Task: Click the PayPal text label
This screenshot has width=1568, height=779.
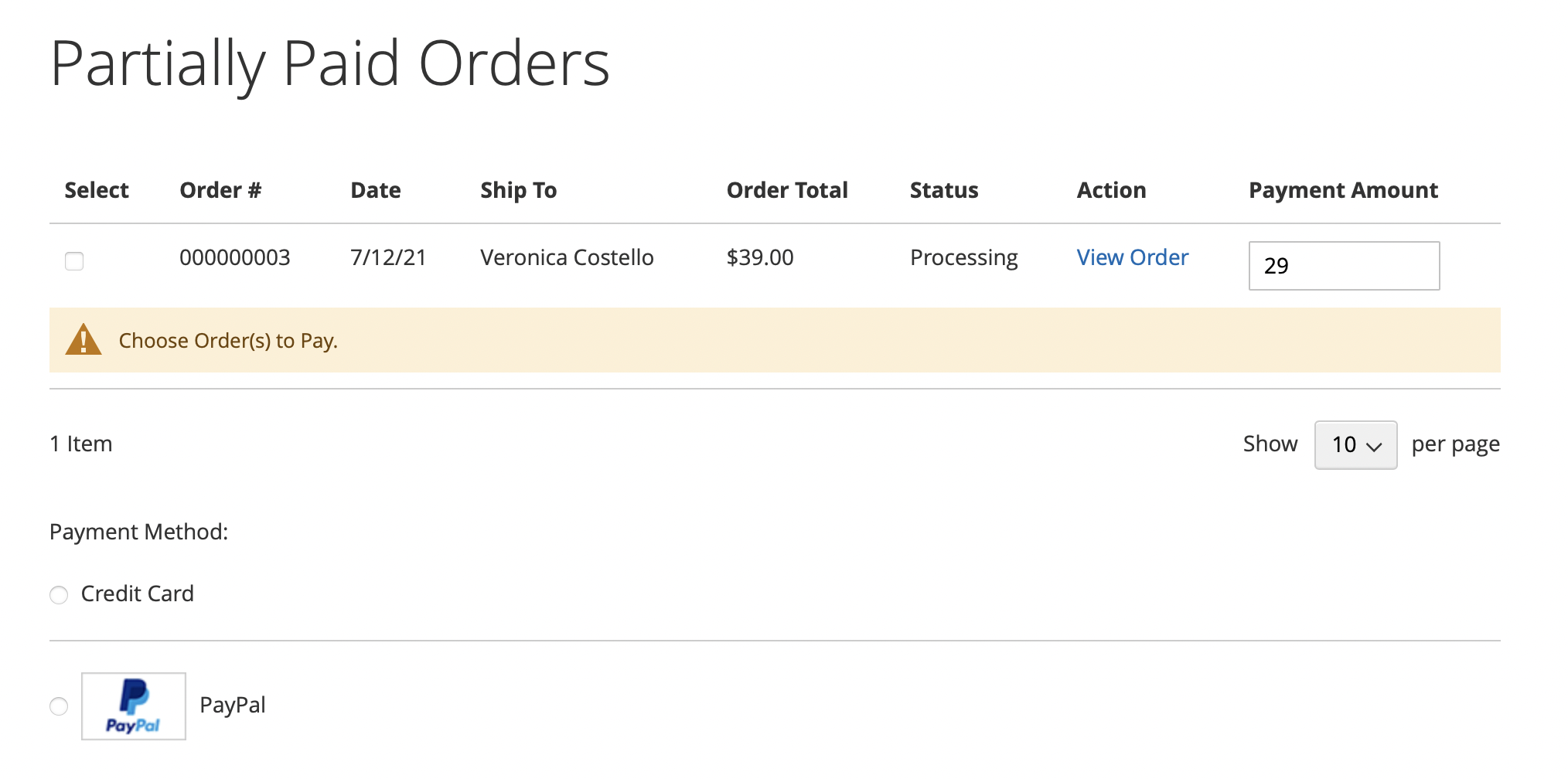Action: [233, 705]
